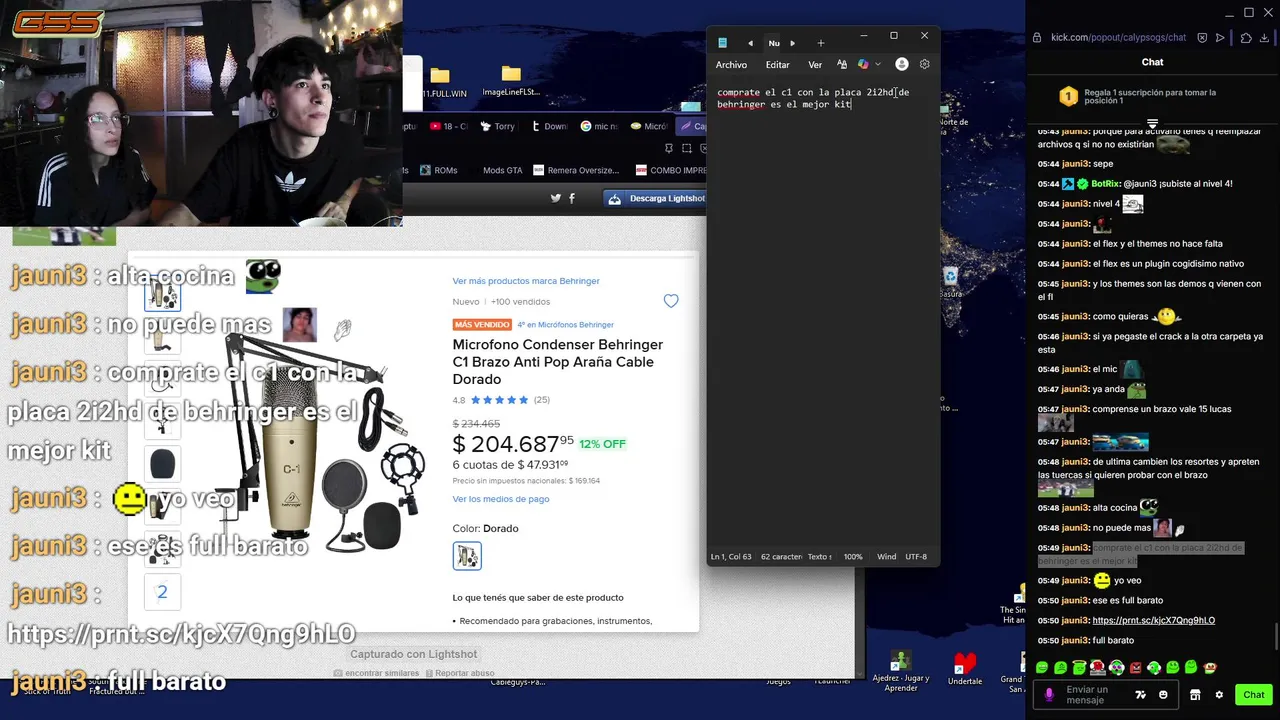Click the Descarga Lightshot button
The width and height of the screenshot is (1280, 720).
tap(656, 198)
